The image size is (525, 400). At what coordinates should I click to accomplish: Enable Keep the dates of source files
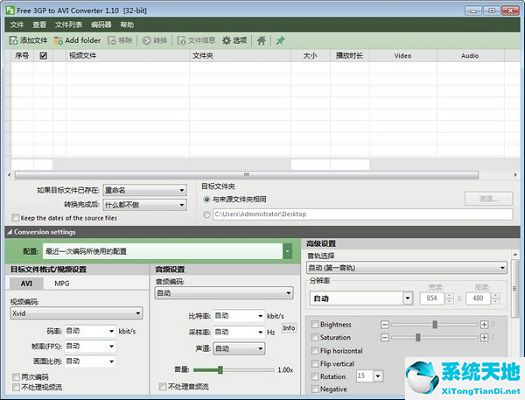15,218
